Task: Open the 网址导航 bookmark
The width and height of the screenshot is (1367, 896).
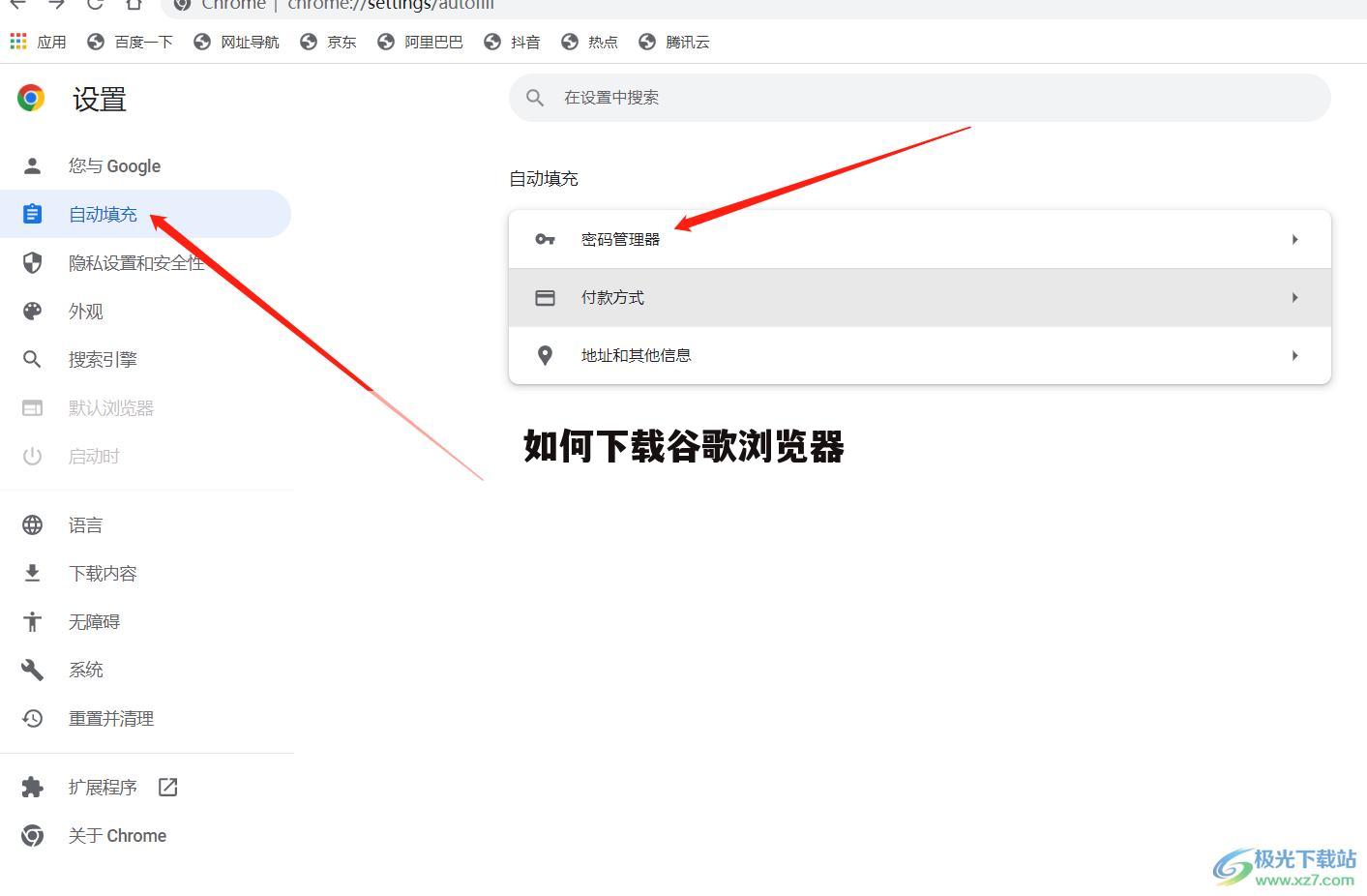Action: pos(236,42)
